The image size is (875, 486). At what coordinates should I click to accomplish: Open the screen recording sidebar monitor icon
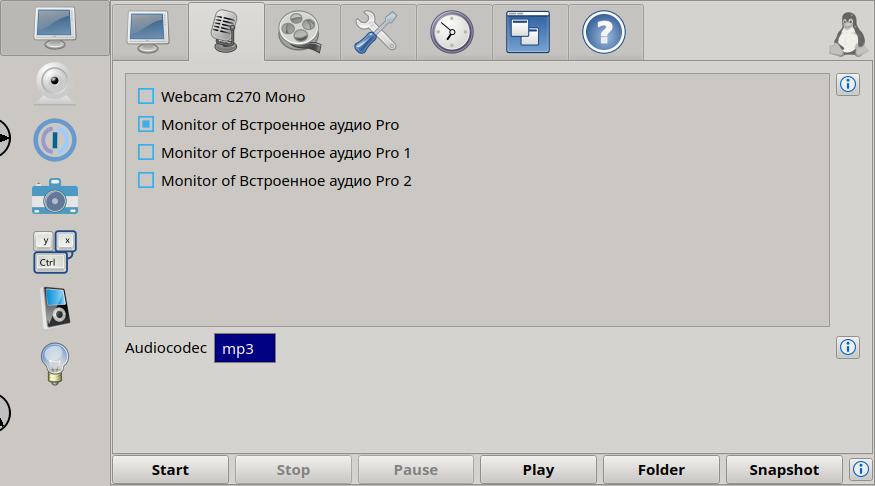[55, 28]
